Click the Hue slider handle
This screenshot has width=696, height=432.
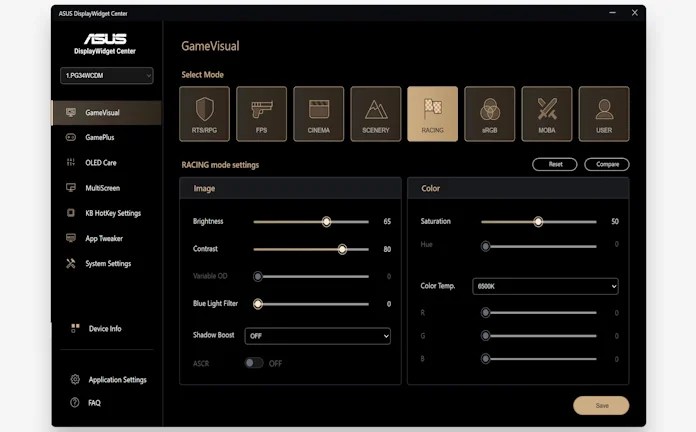[486, 246]
